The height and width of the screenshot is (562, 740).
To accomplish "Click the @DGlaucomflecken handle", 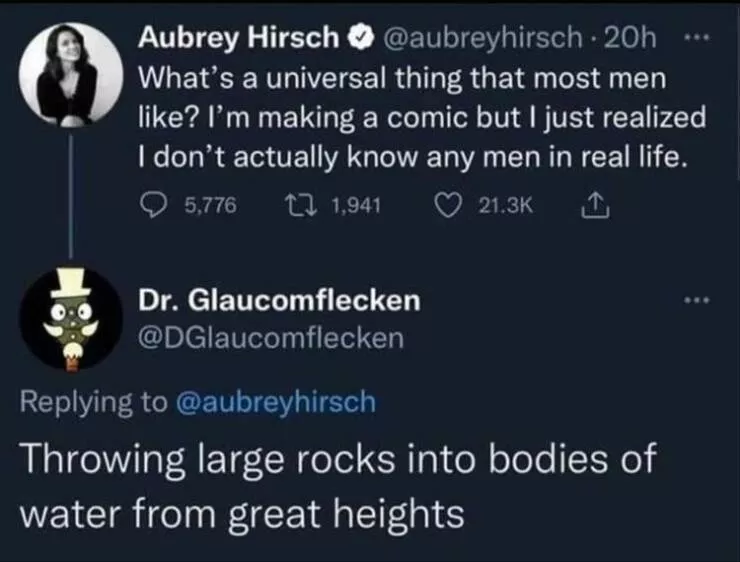I will tap(270, 338).
